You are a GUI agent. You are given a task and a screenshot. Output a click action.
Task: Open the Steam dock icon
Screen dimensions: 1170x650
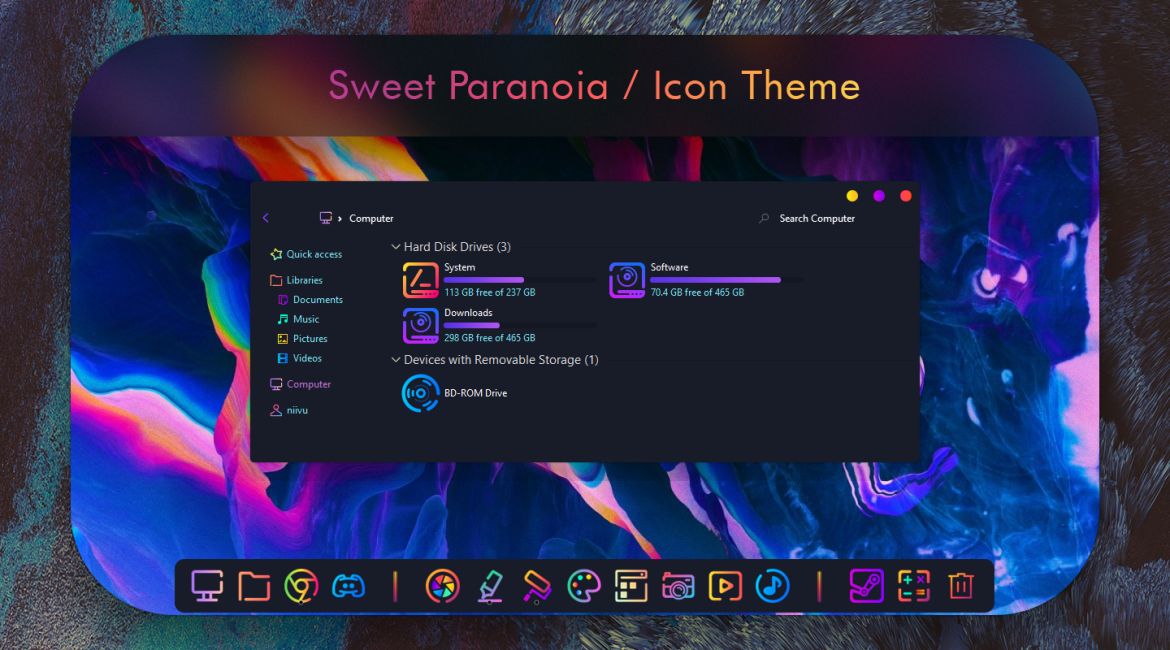pos(866,586)
